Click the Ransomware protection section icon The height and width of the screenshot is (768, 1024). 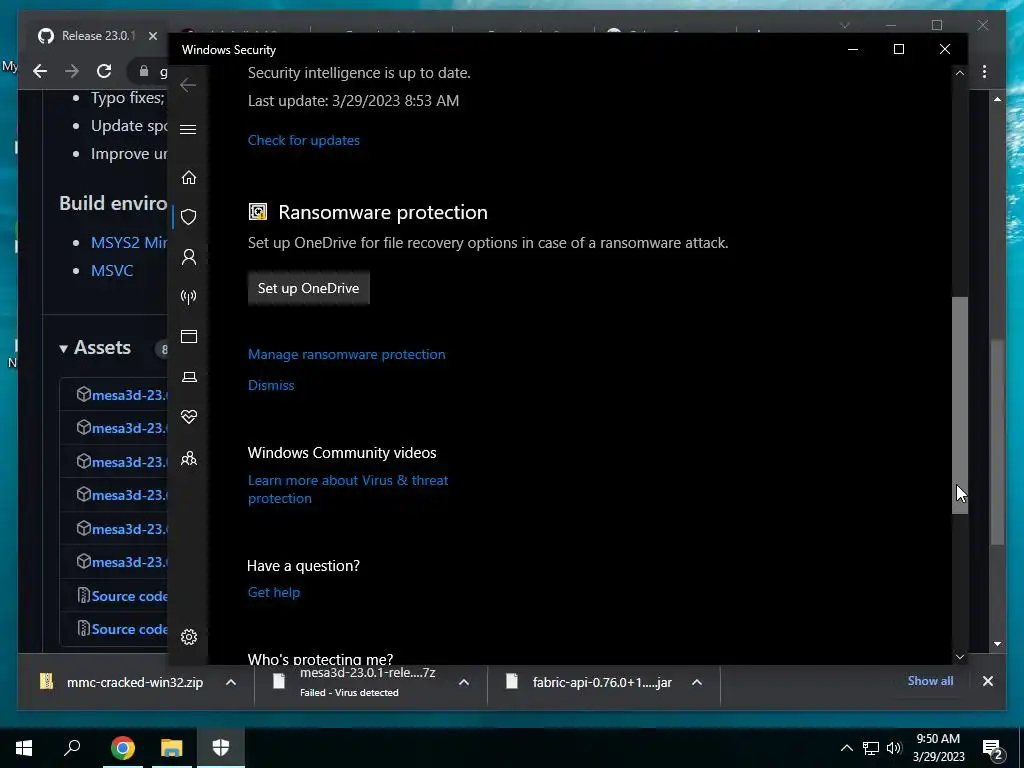(258, 212)
